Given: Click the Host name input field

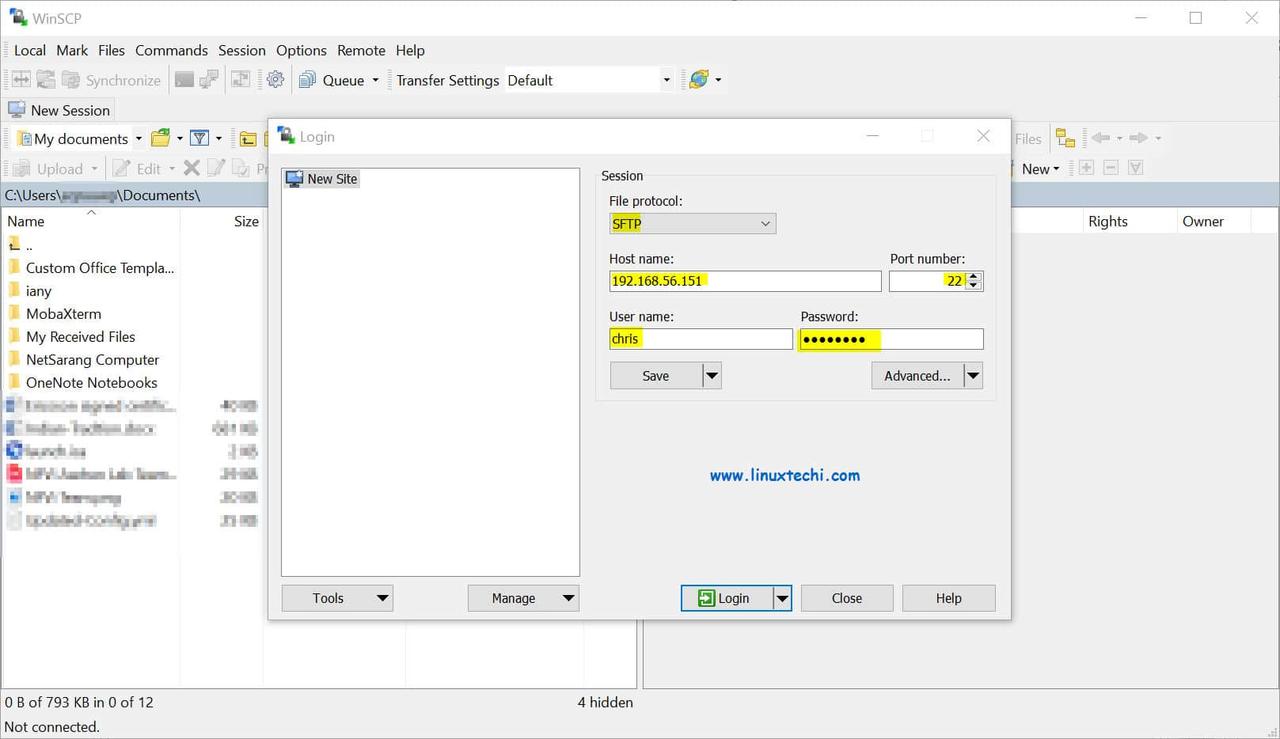Looking at the screenshot, I should (745, 281).
